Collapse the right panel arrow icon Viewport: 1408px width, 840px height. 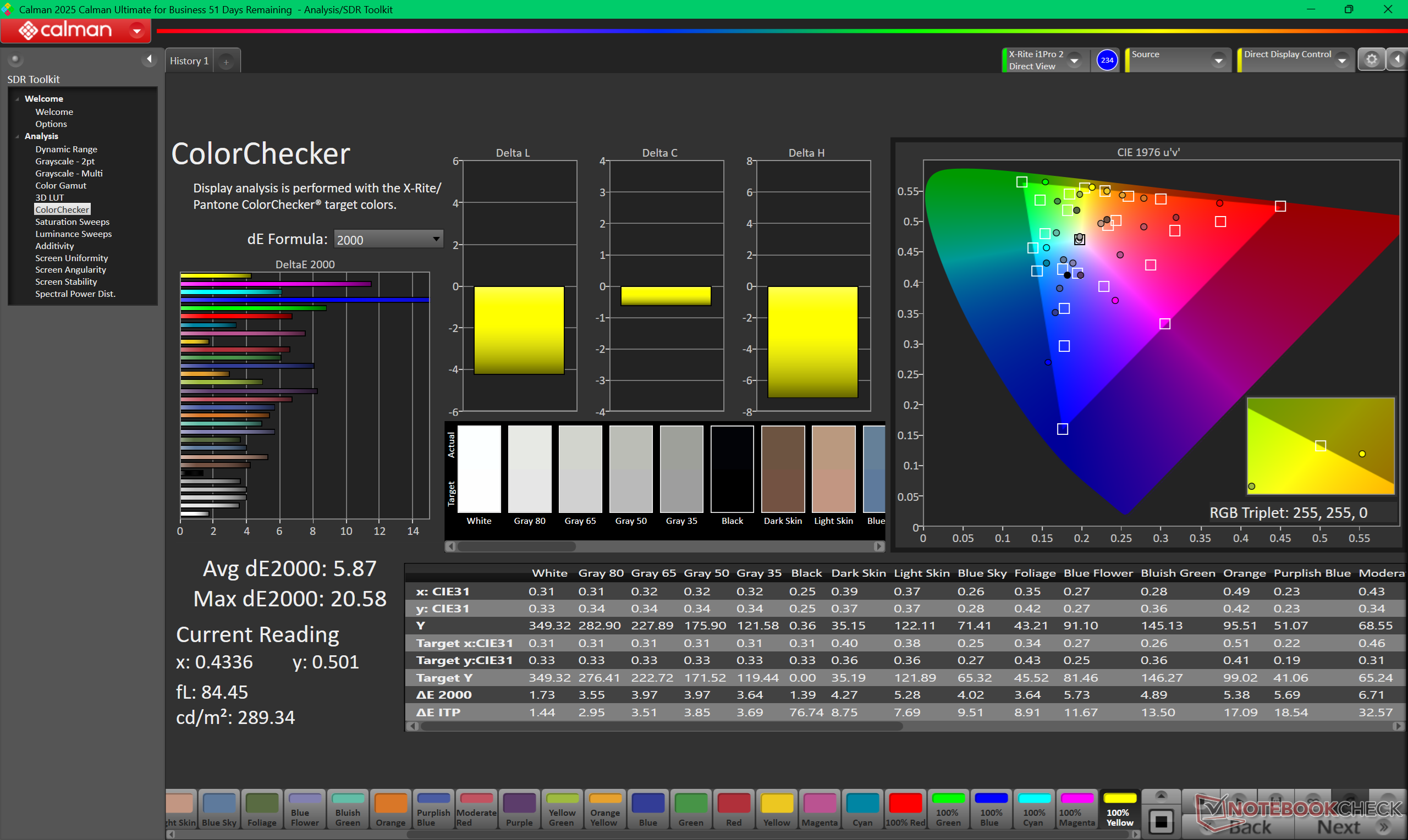(1397, 59)
